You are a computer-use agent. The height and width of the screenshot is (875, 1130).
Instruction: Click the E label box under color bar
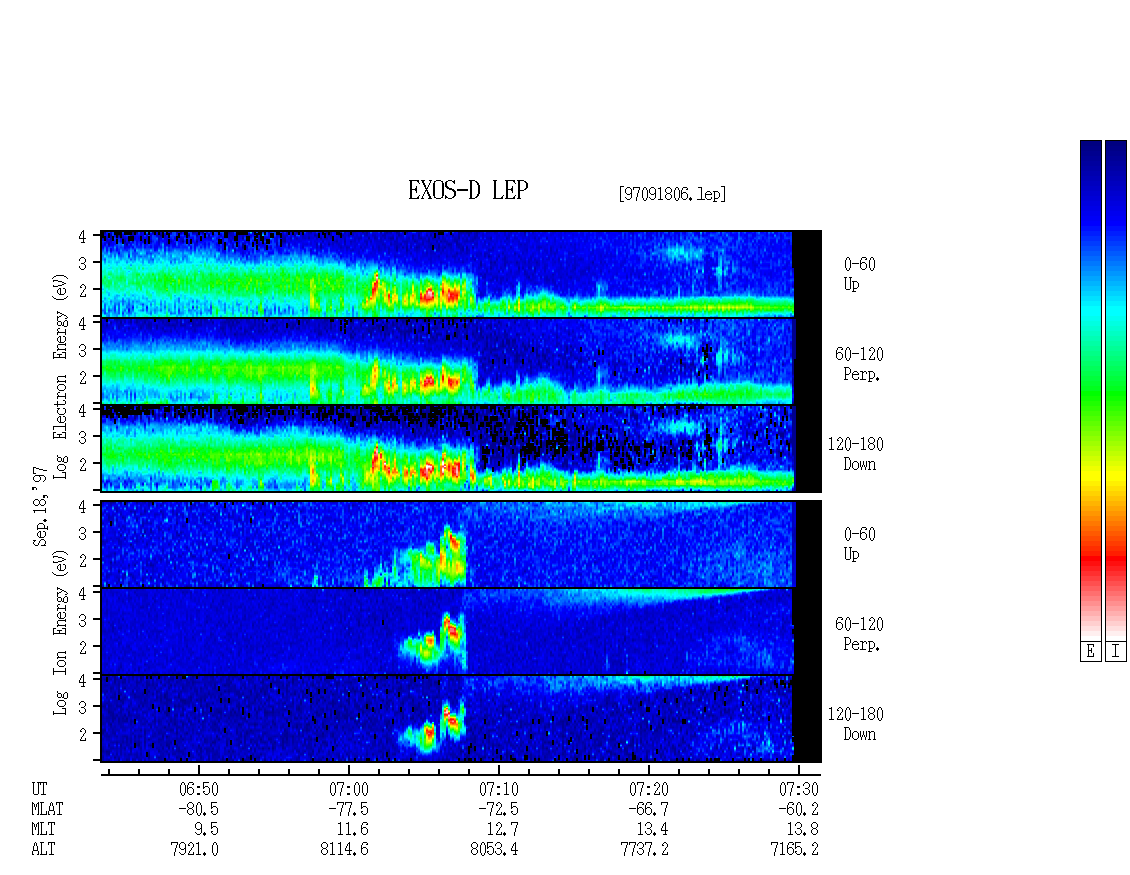tap(1090, 652)
